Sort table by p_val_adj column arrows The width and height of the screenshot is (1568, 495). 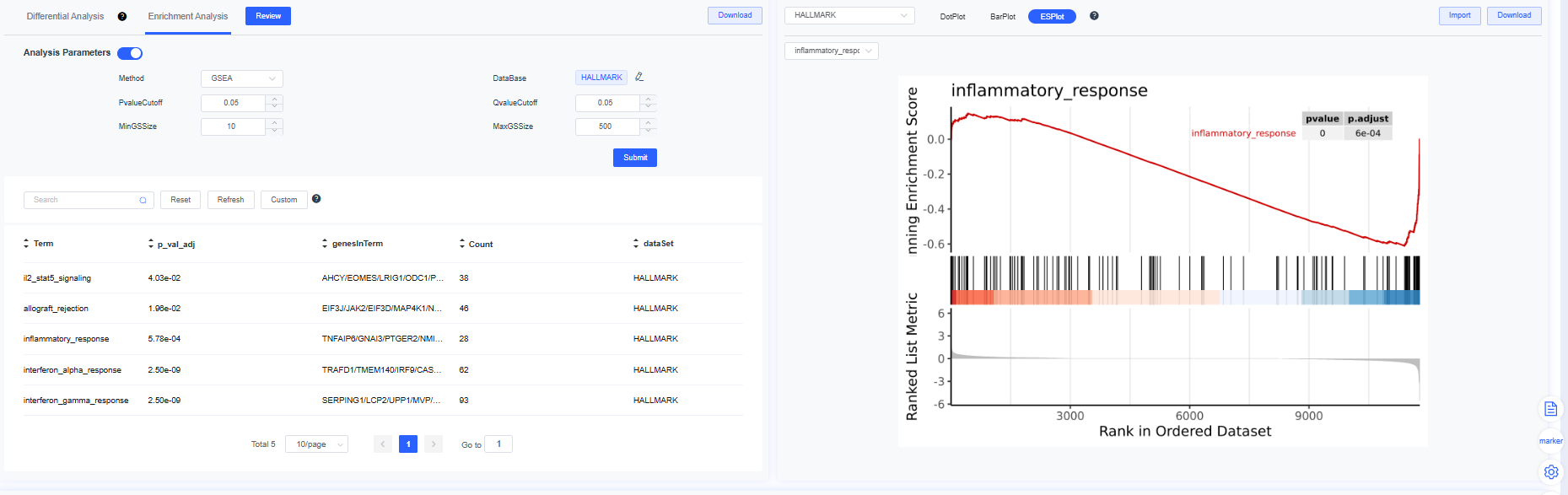coord(151,244)
